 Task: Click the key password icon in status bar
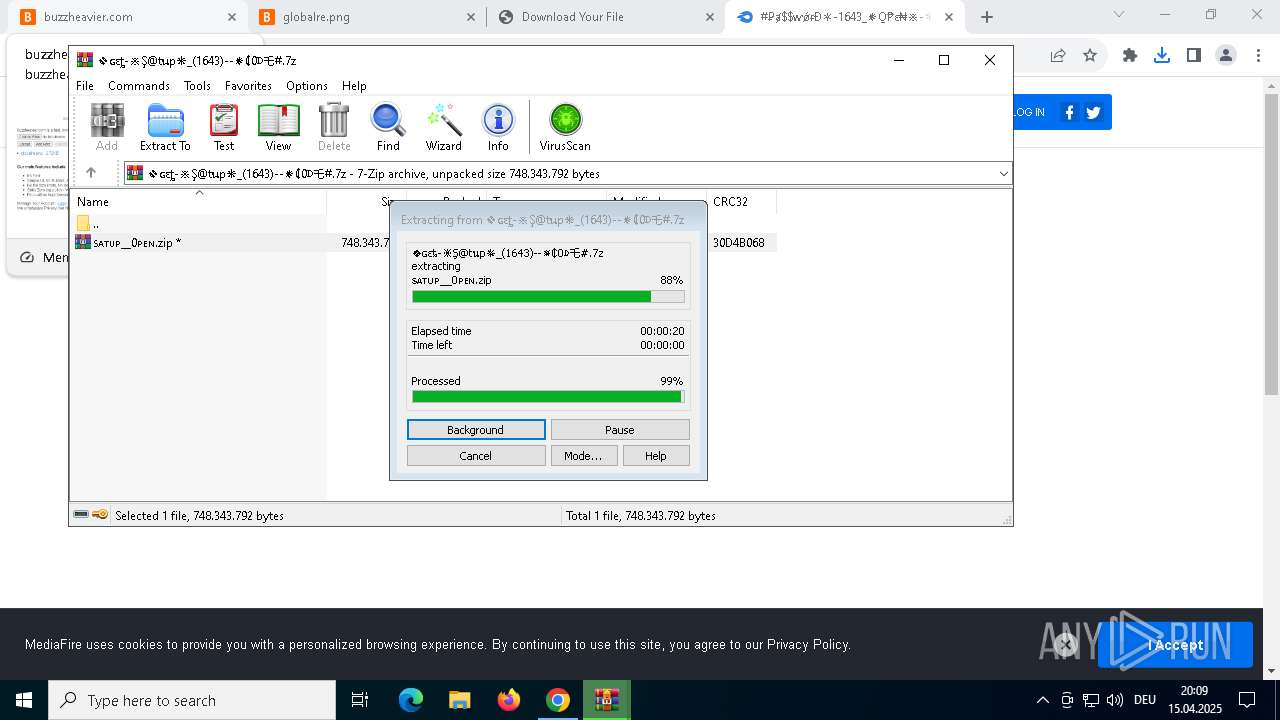(100, 515)
